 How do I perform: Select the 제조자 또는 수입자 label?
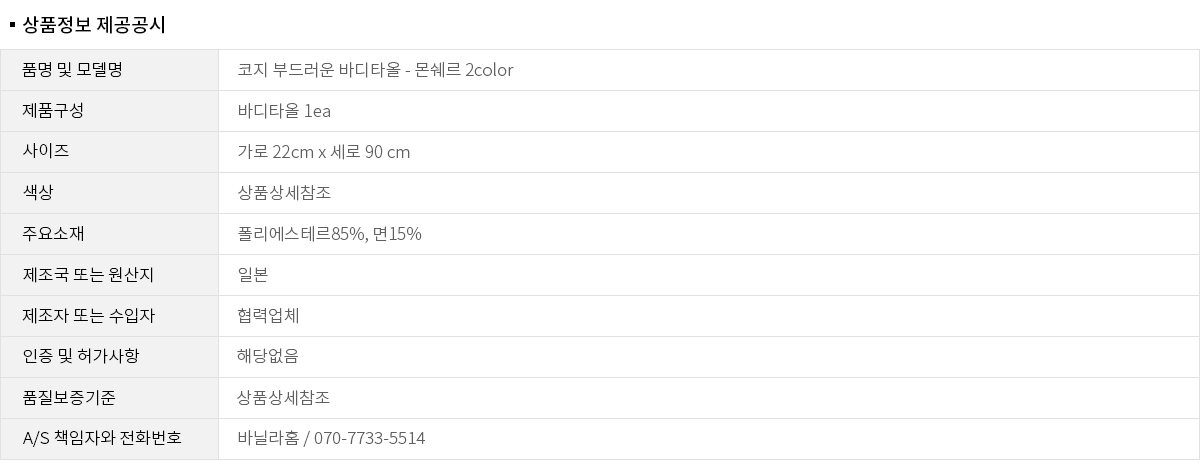(x=88, y=316)
